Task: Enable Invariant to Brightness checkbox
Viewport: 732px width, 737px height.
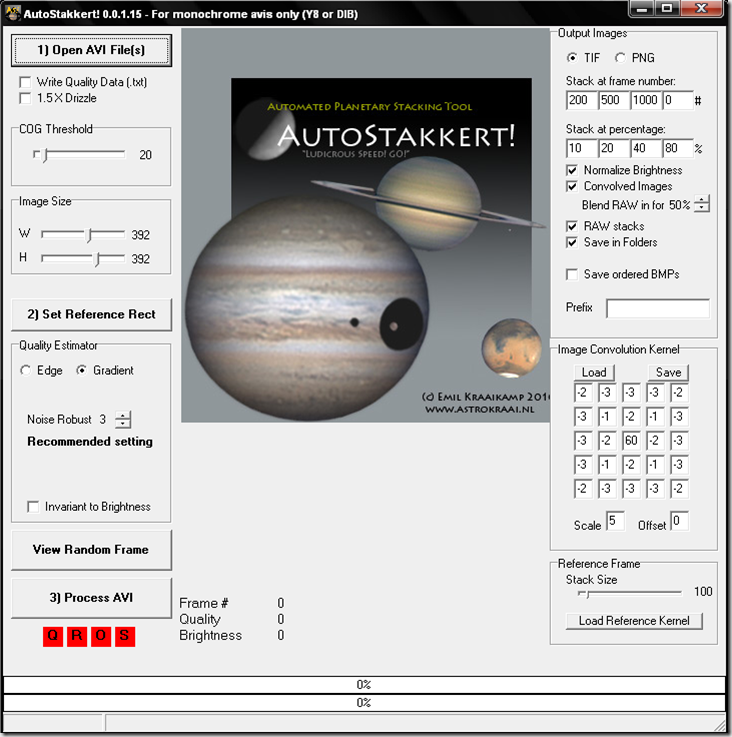Action: point(33,507)
